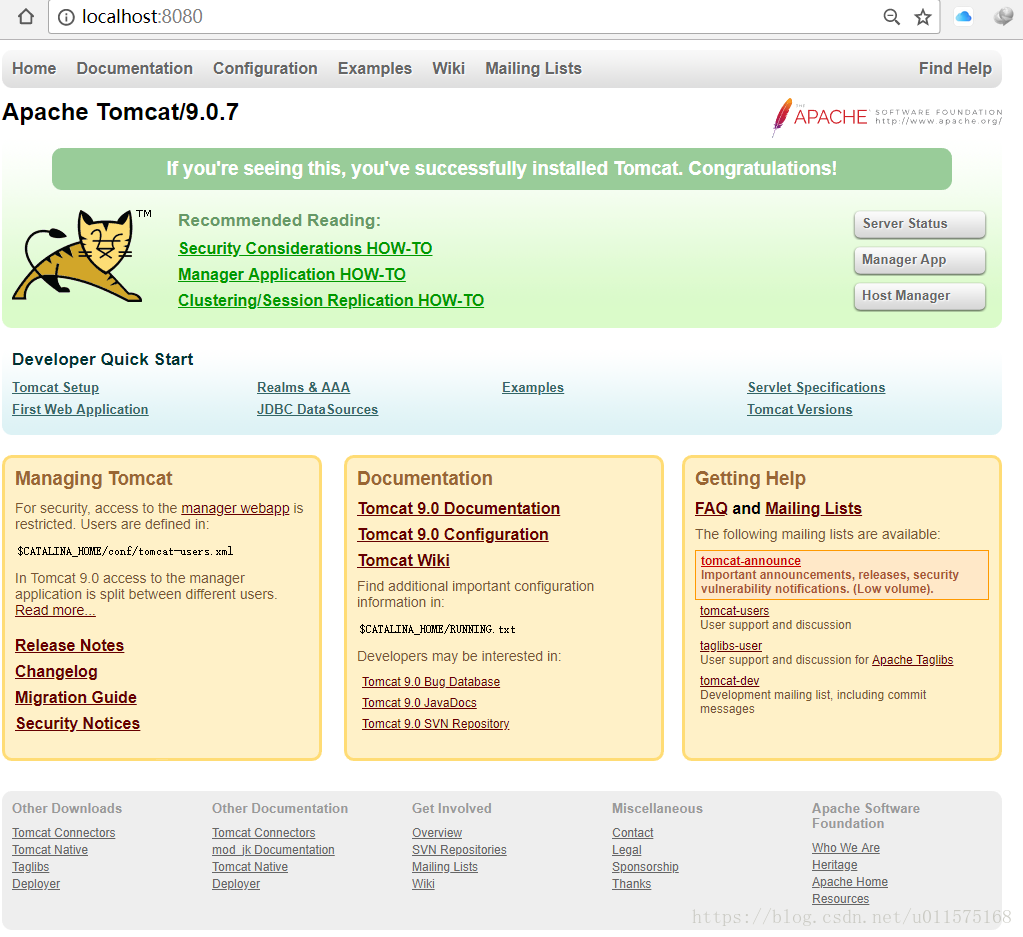This screenshot has width=1023, height=937.
Task: Open the Tomcat Versions link
Action: tap(799, 410)
